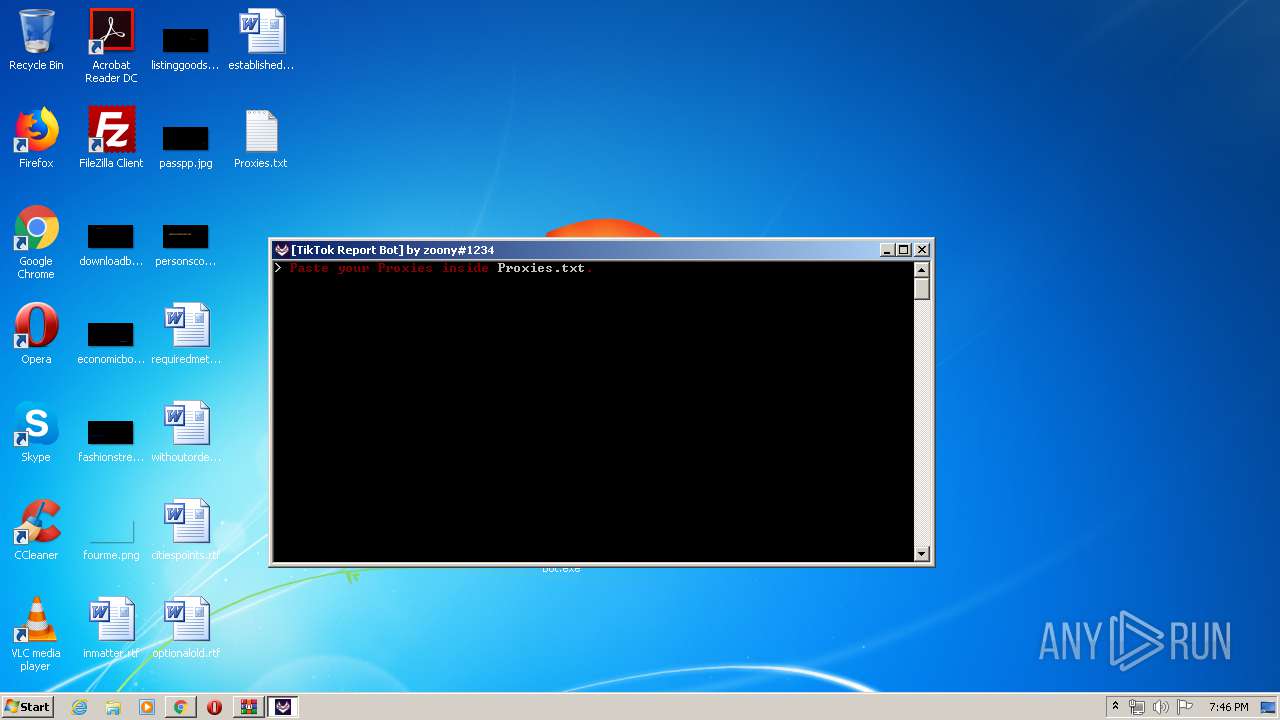The image size is (1280, 720).
Task: Open Chrome from the taskbar
Action: click(x=180, y=707)
